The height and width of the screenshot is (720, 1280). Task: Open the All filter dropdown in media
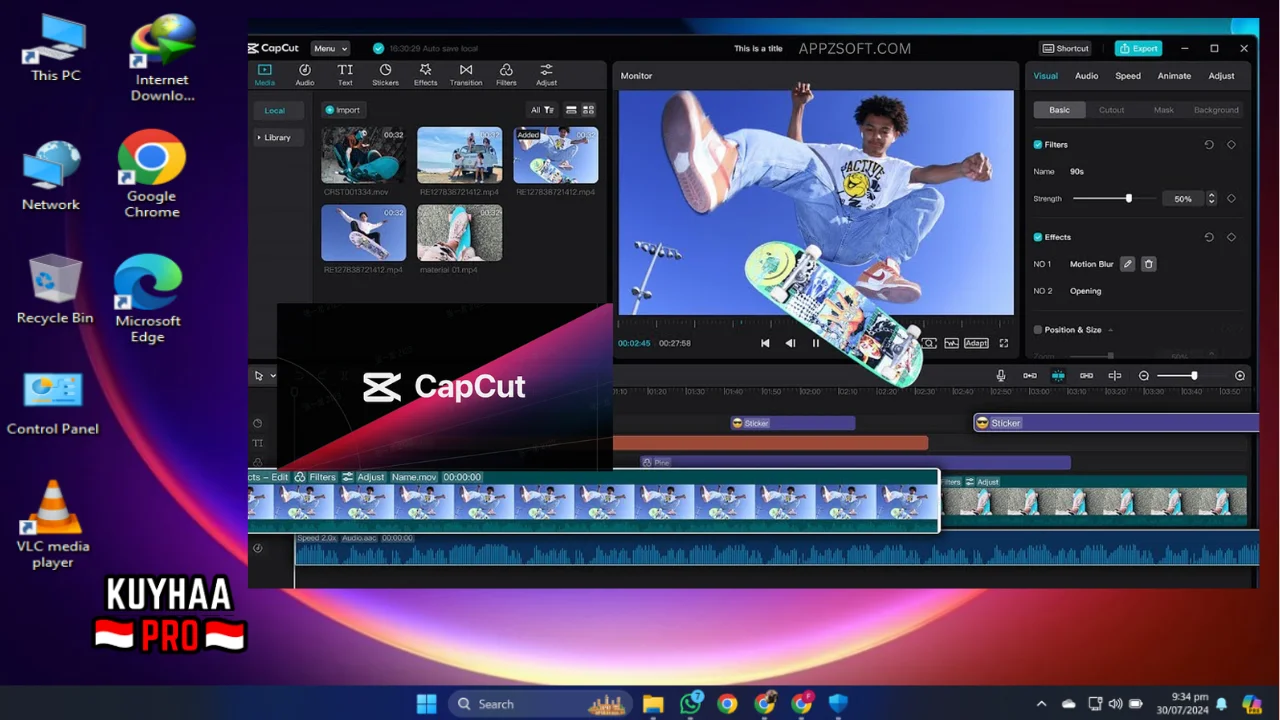(x=542, y=110)
